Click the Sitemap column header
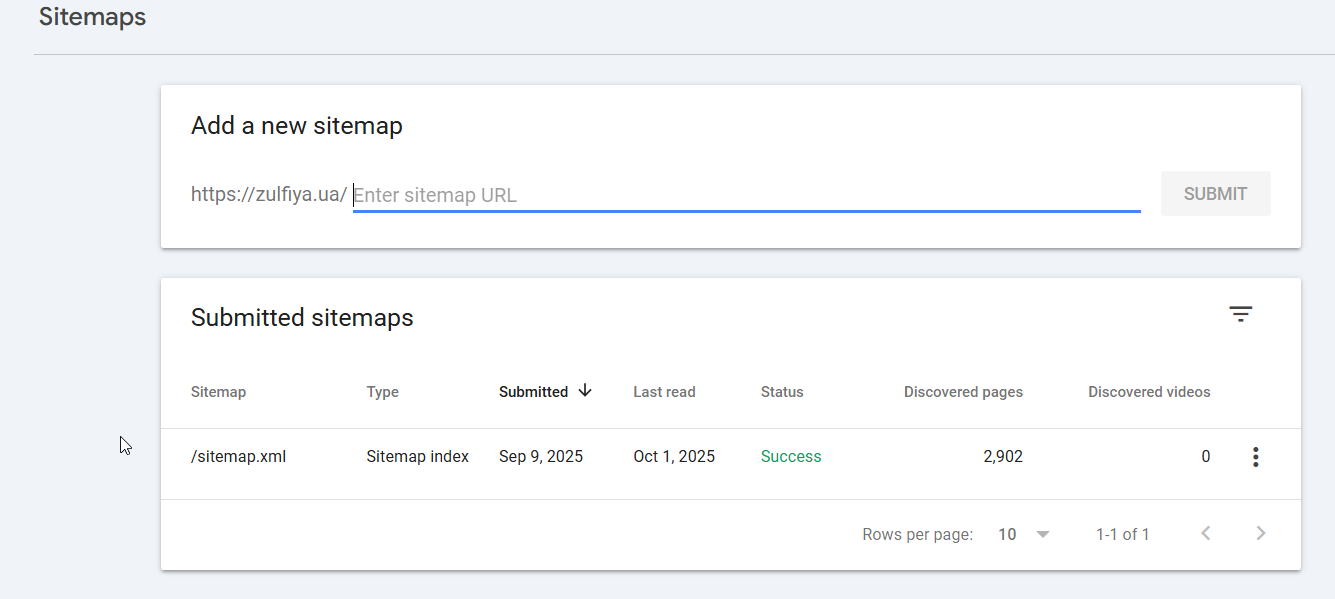 (218, 392)
